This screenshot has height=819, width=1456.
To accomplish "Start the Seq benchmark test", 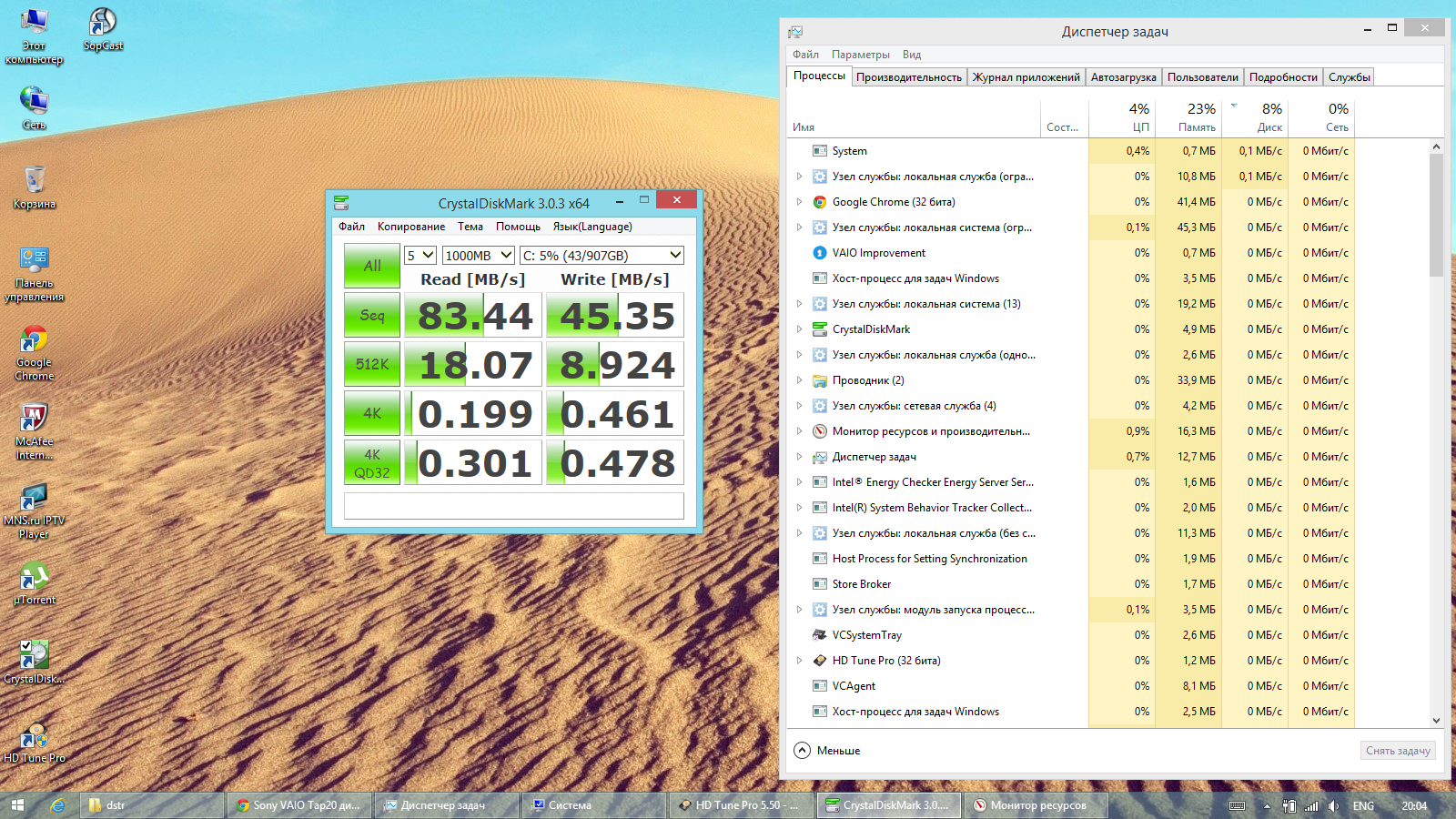I will click(x=372, y=315).
